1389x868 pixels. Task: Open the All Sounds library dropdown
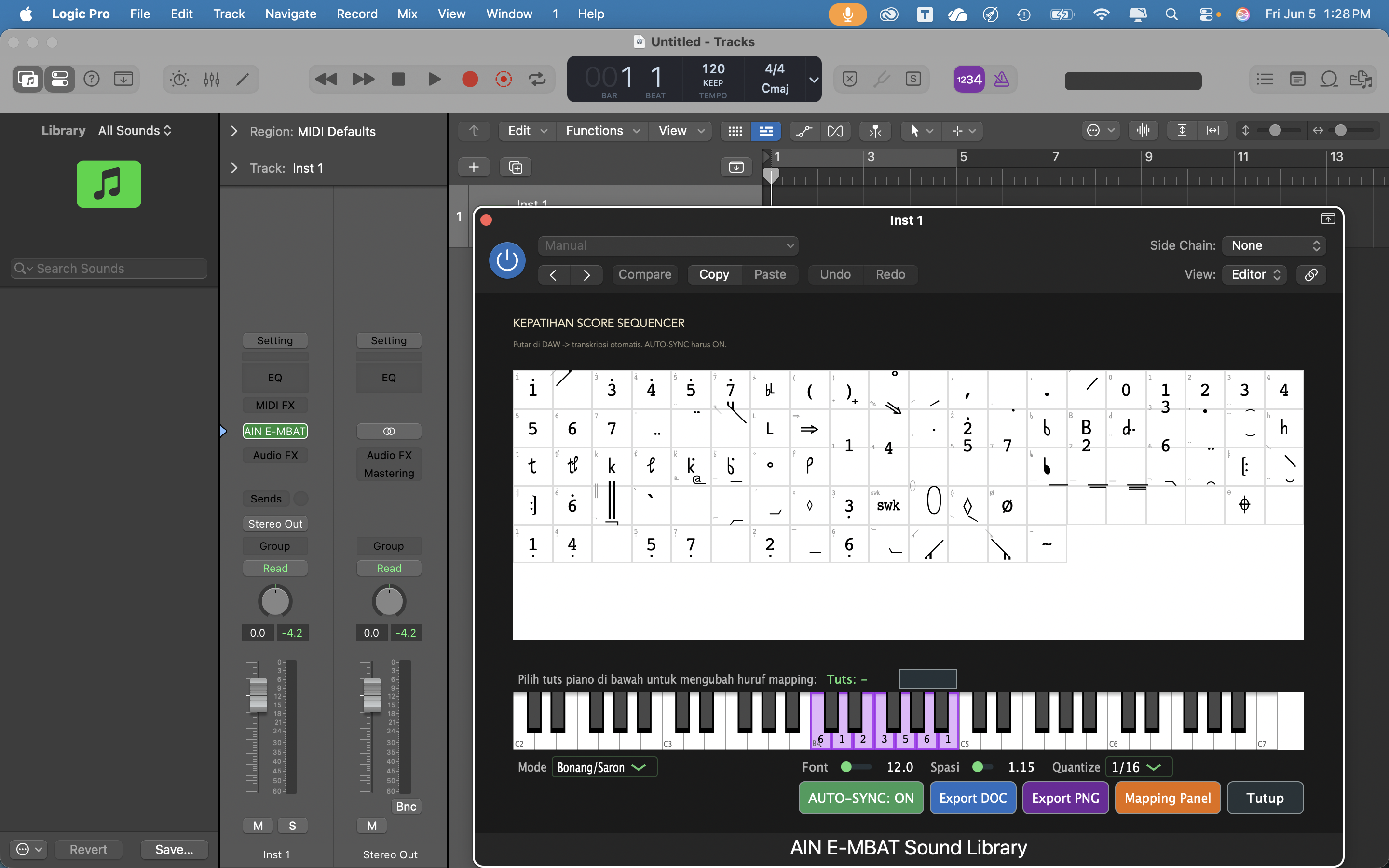tap(135, 130)
